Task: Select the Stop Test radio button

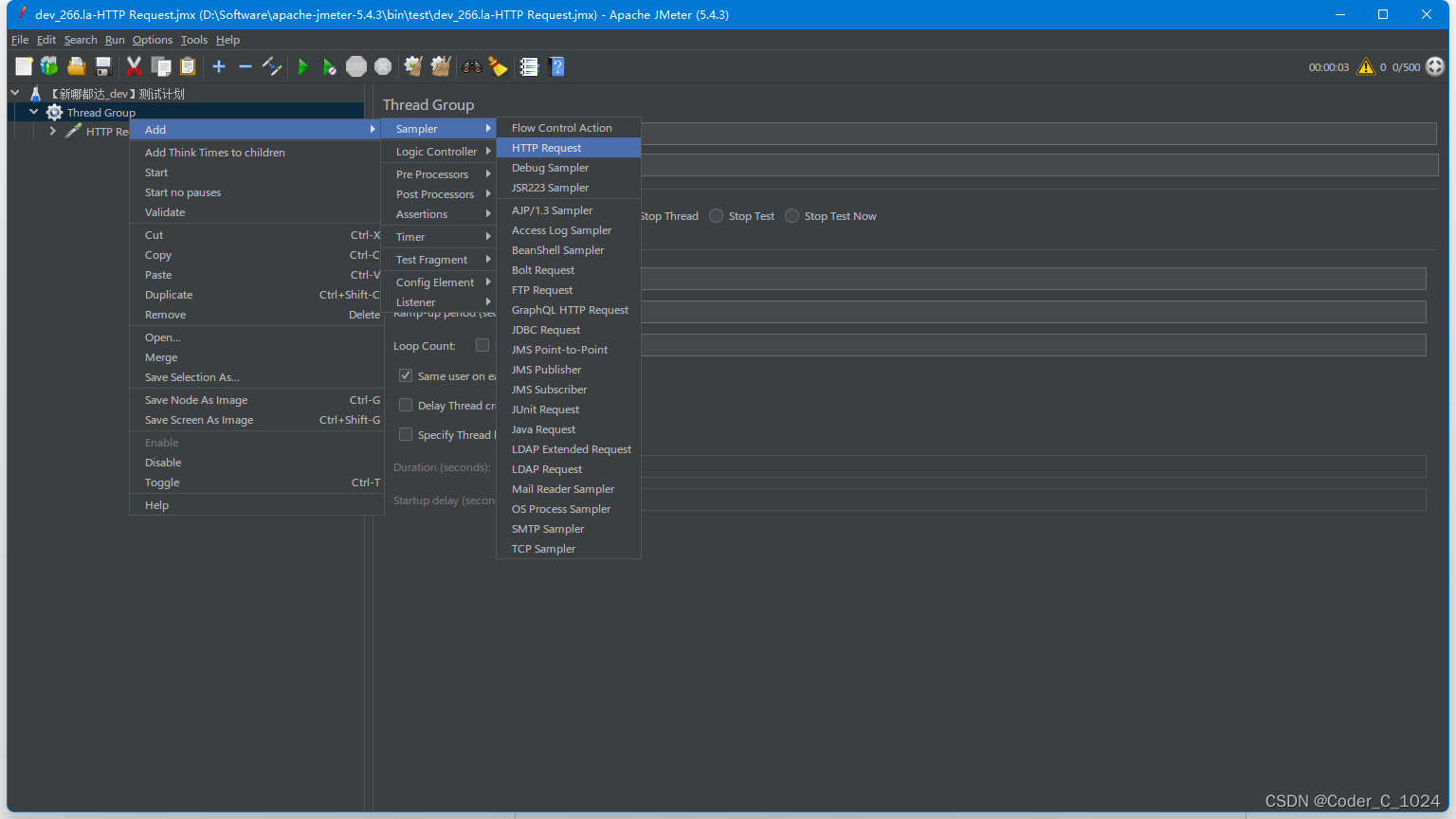Action: (717, 216)
